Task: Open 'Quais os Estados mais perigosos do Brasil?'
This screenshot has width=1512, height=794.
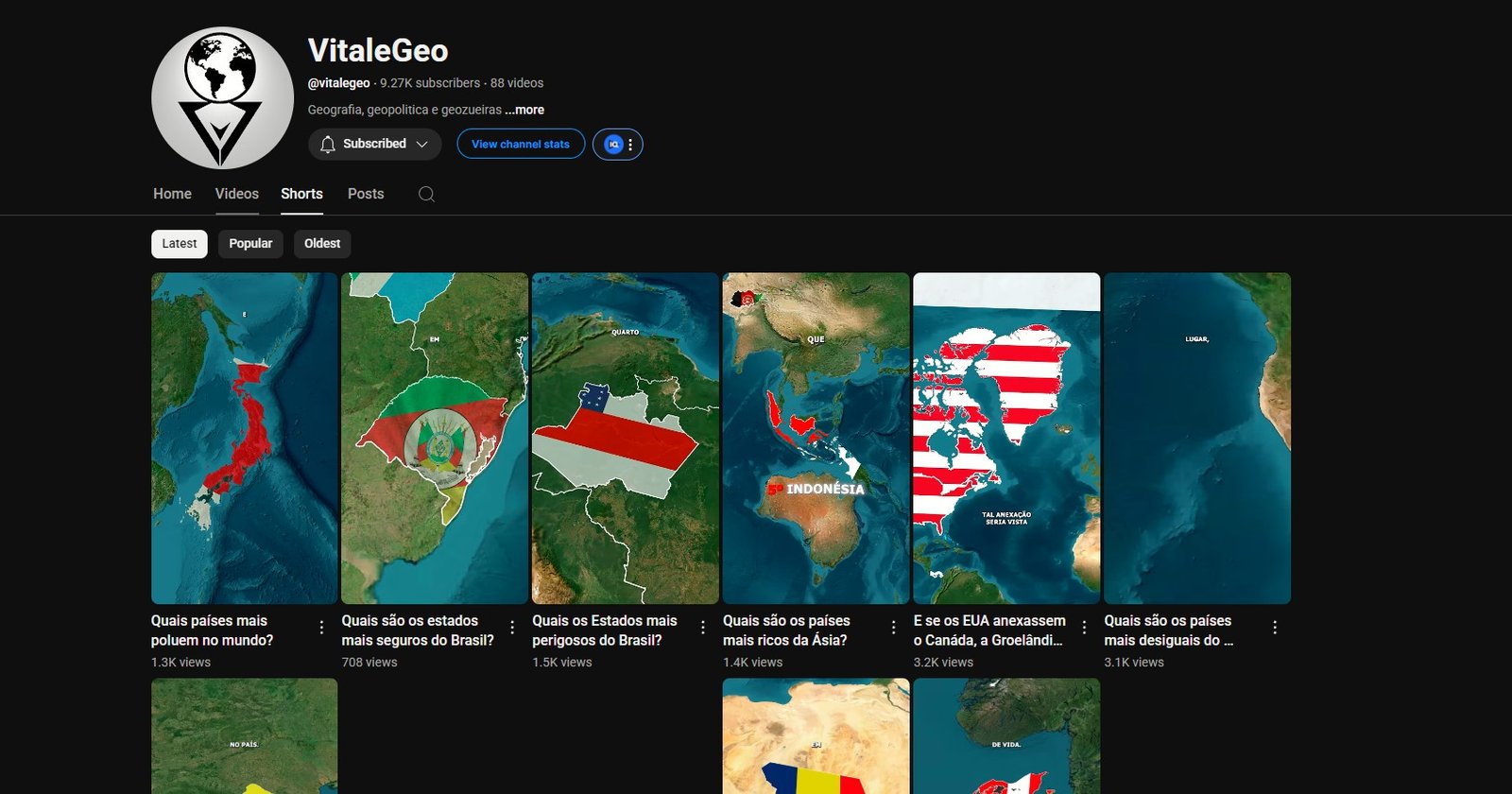Action: pyautogui.click(x=605, y=630)
